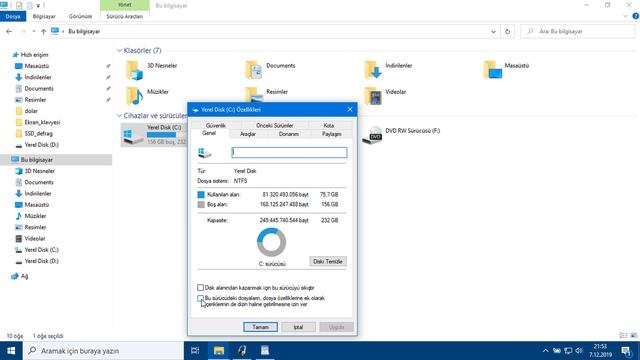Open the Müzikler folder icon in Klasörler
The height and width of the screenshot is (360, 640).
(x=134, y=96)
